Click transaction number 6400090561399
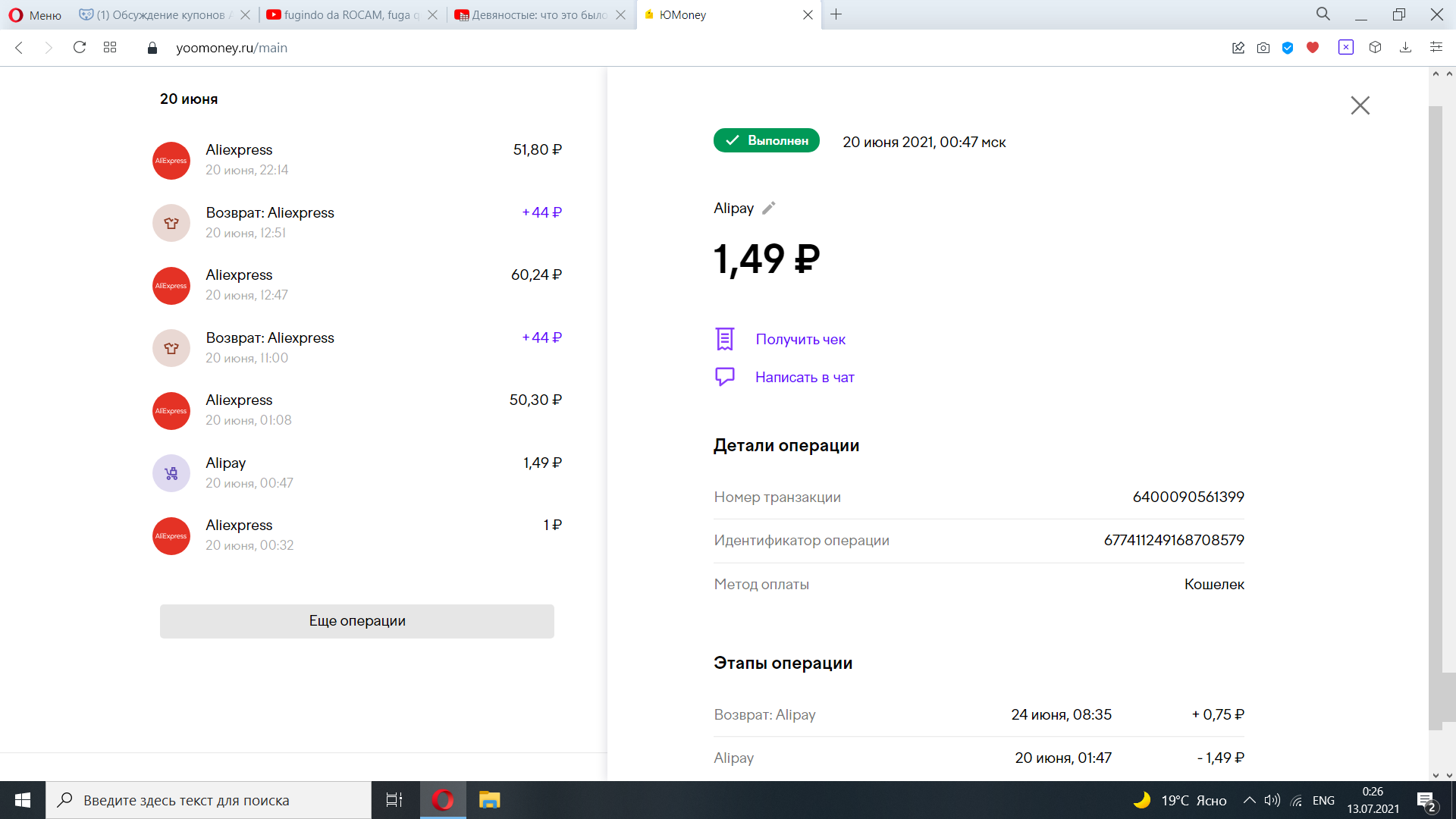 pos(1188,497)
